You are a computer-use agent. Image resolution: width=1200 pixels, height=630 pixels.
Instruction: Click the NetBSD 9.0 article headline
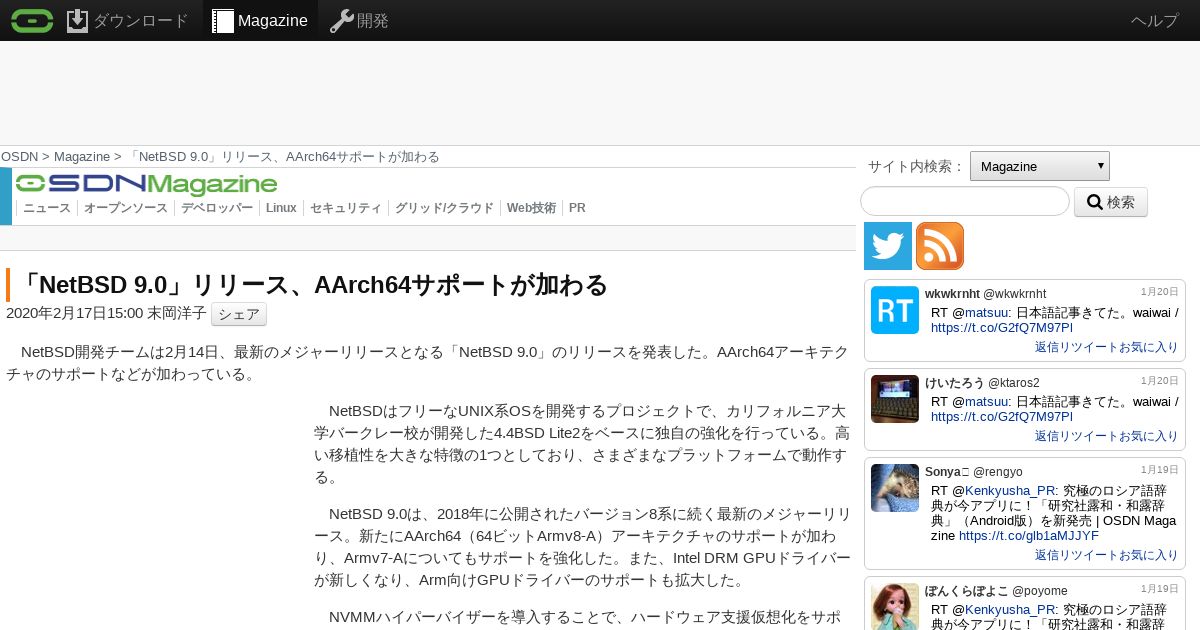coord(312,285)
